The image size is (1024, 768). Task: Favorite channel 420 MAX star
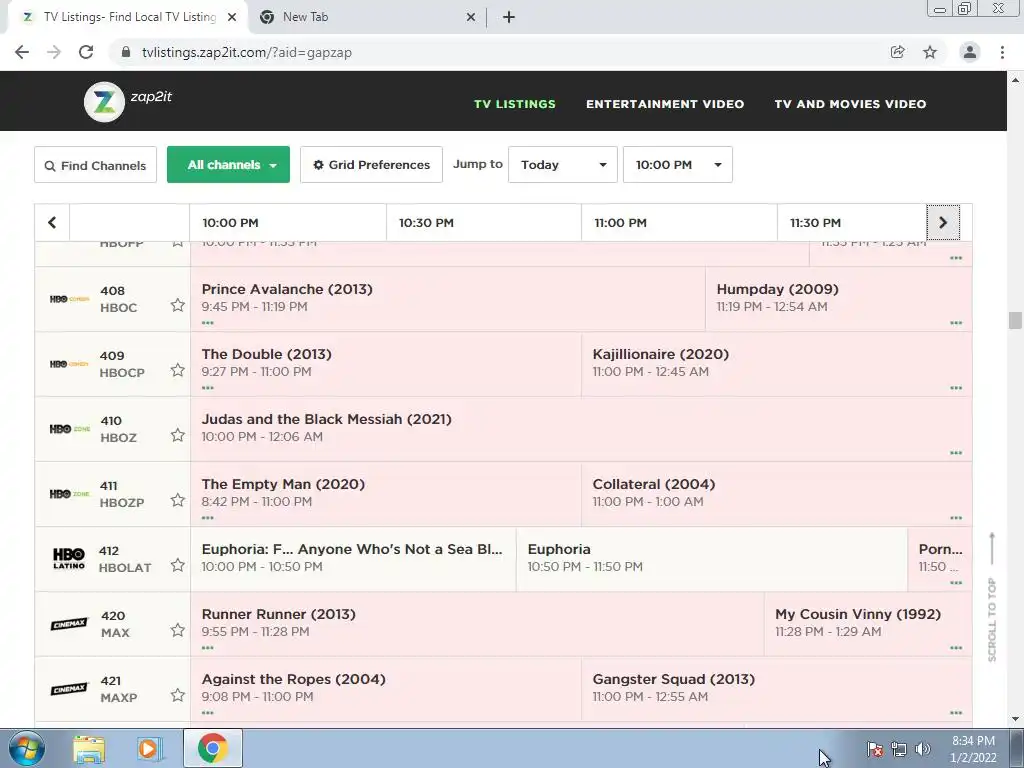point(178,630)
